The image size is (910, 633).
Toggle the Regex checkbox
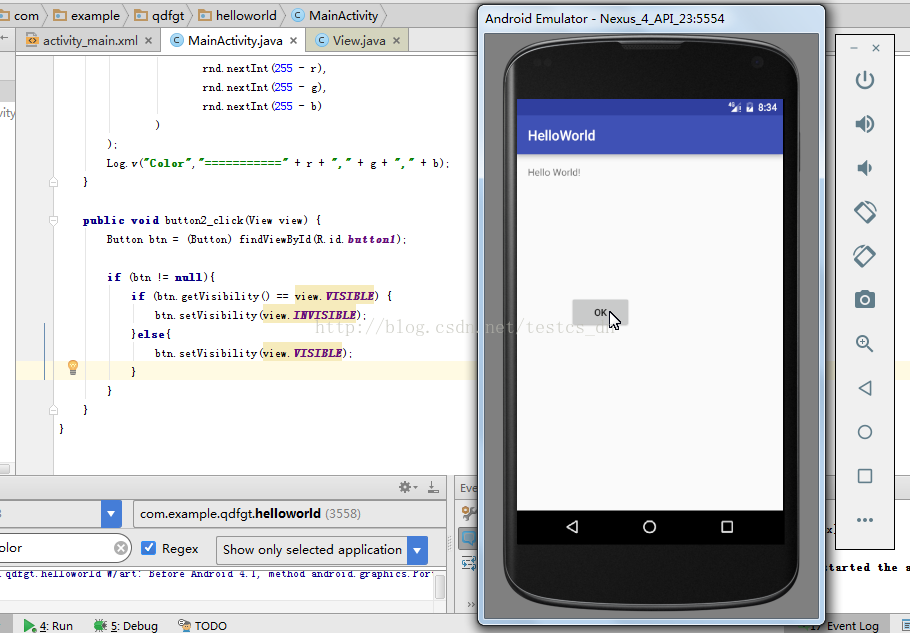click(149, 548)
